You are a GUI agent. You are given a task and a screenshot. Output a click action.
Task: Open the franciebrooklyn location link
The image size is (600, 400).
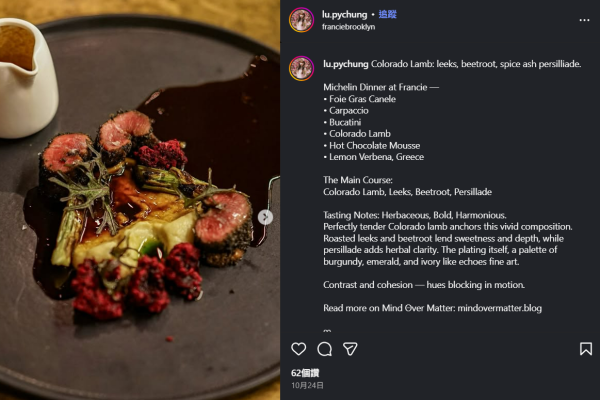pyautogui.click(x=348, y=27)
